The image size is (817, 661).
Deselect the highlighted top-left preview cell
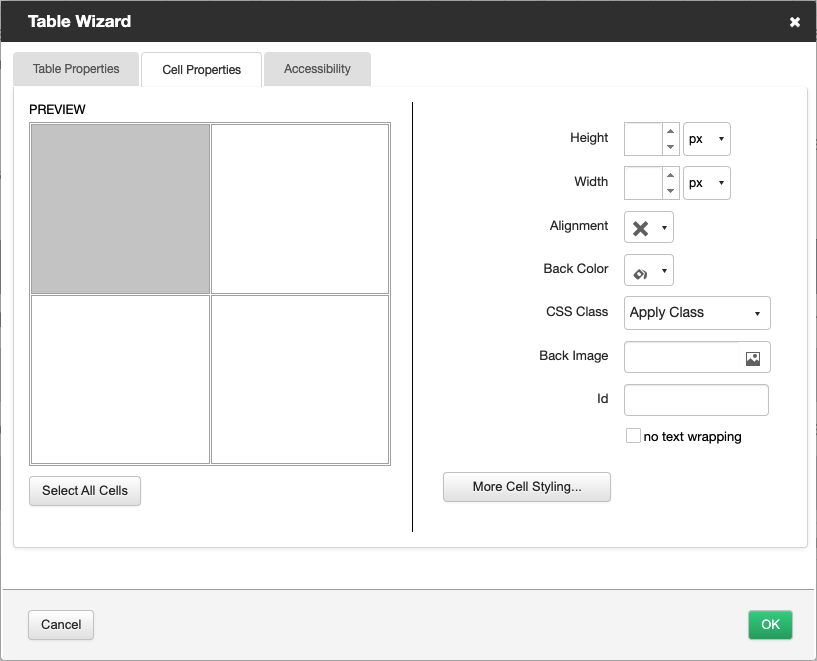click(119, 208)
